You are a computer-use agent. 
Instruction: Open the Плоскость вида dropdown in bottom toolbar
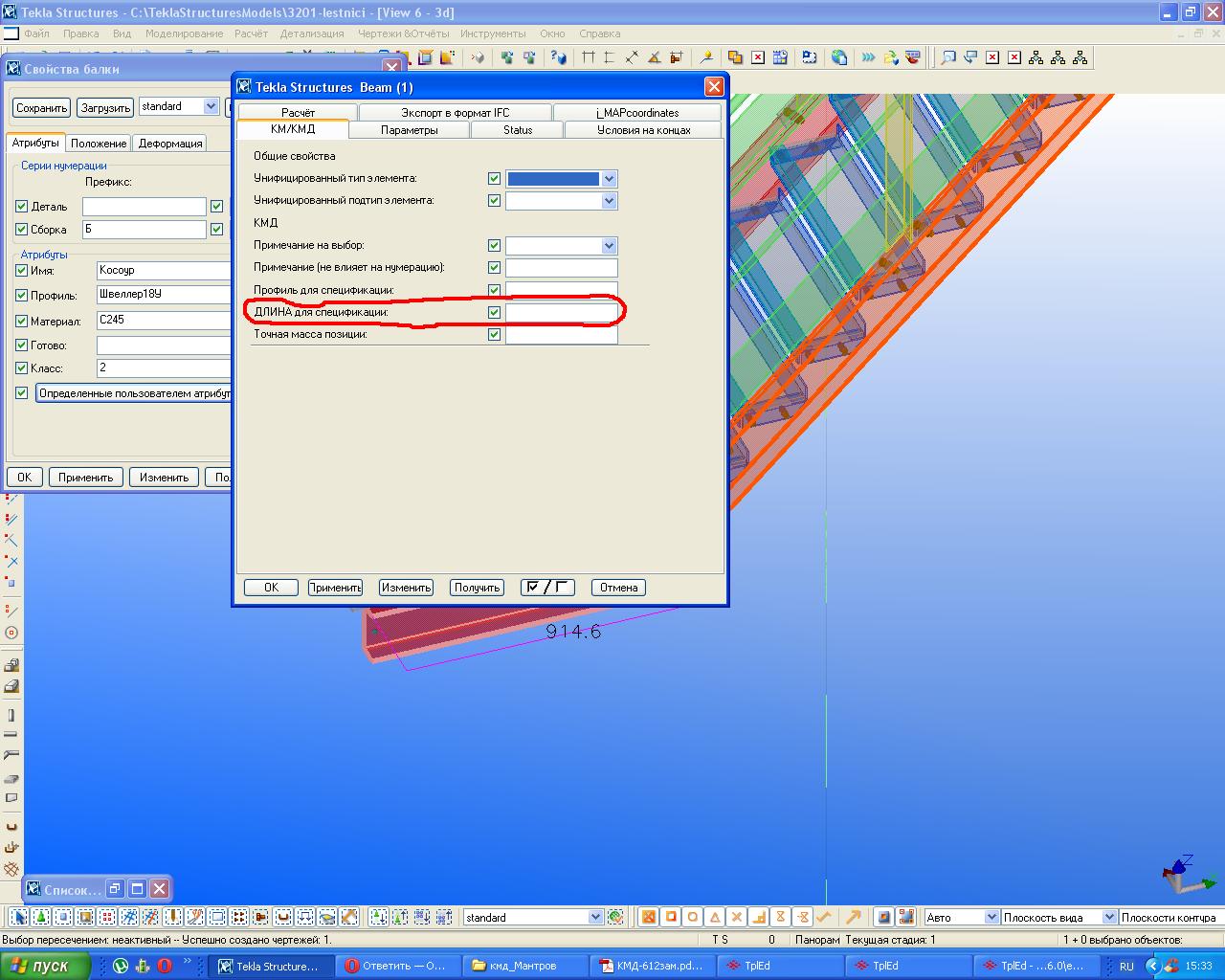[x=1108, y=917]
